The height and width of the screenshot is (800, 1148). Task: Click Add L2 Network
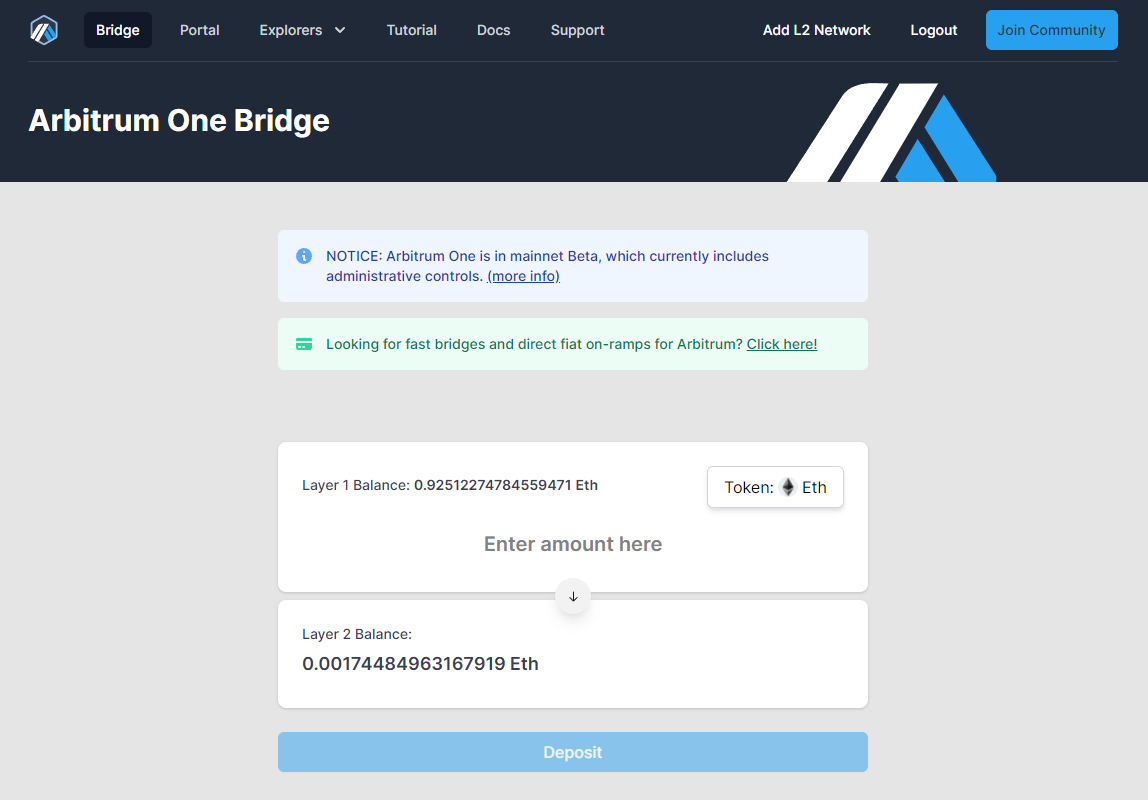tap(816, 30)
